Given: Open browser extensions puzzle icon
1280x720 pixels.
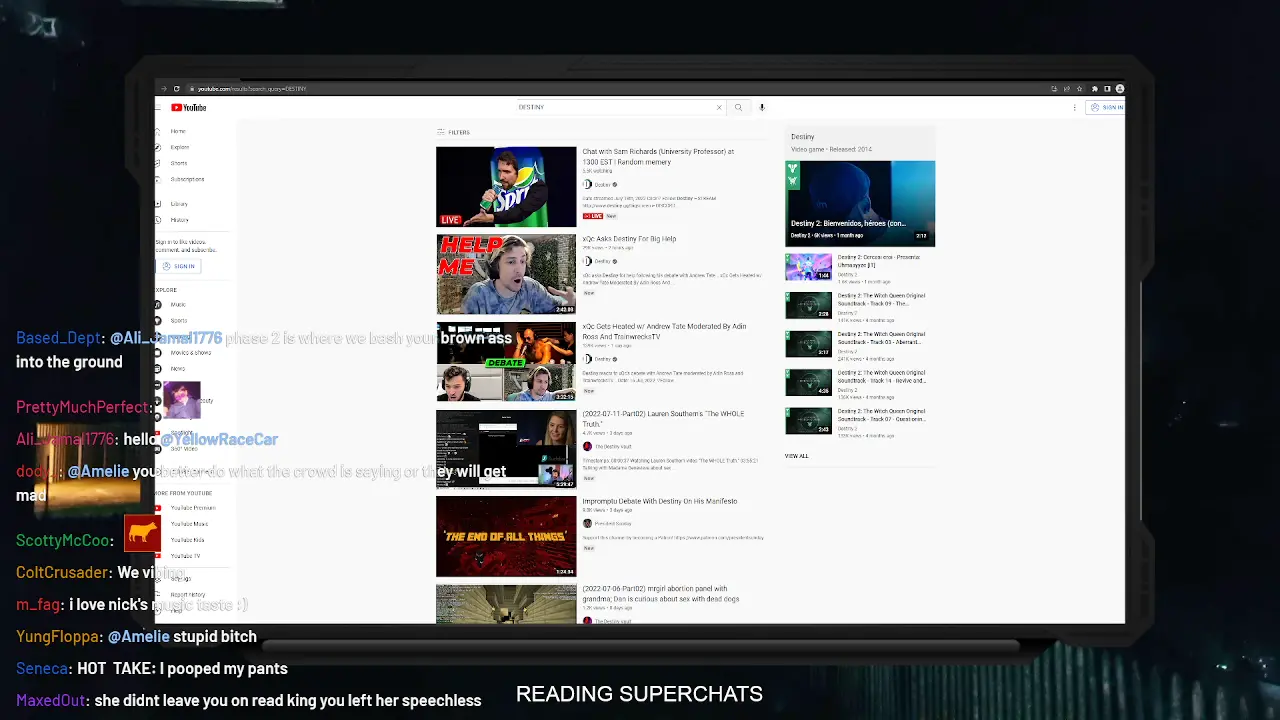Looking at the screenshot, I should (1094, 89).
